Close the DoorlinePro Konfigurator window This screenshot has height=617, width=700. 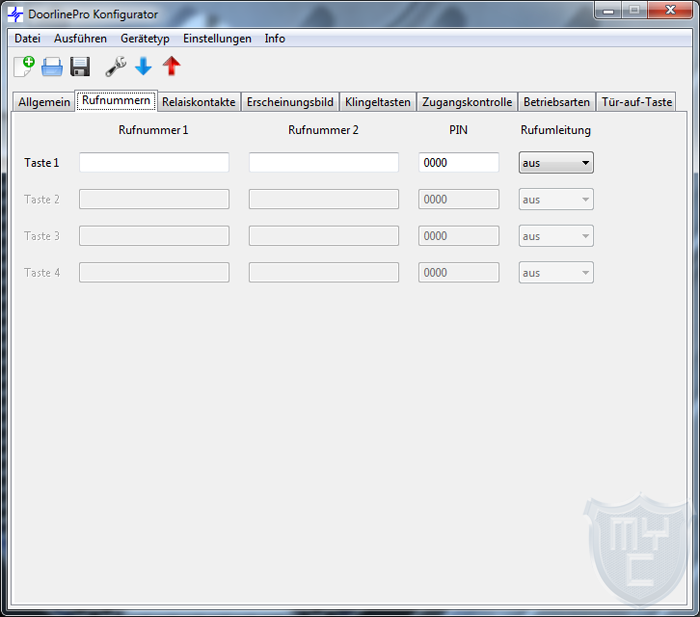670,10
